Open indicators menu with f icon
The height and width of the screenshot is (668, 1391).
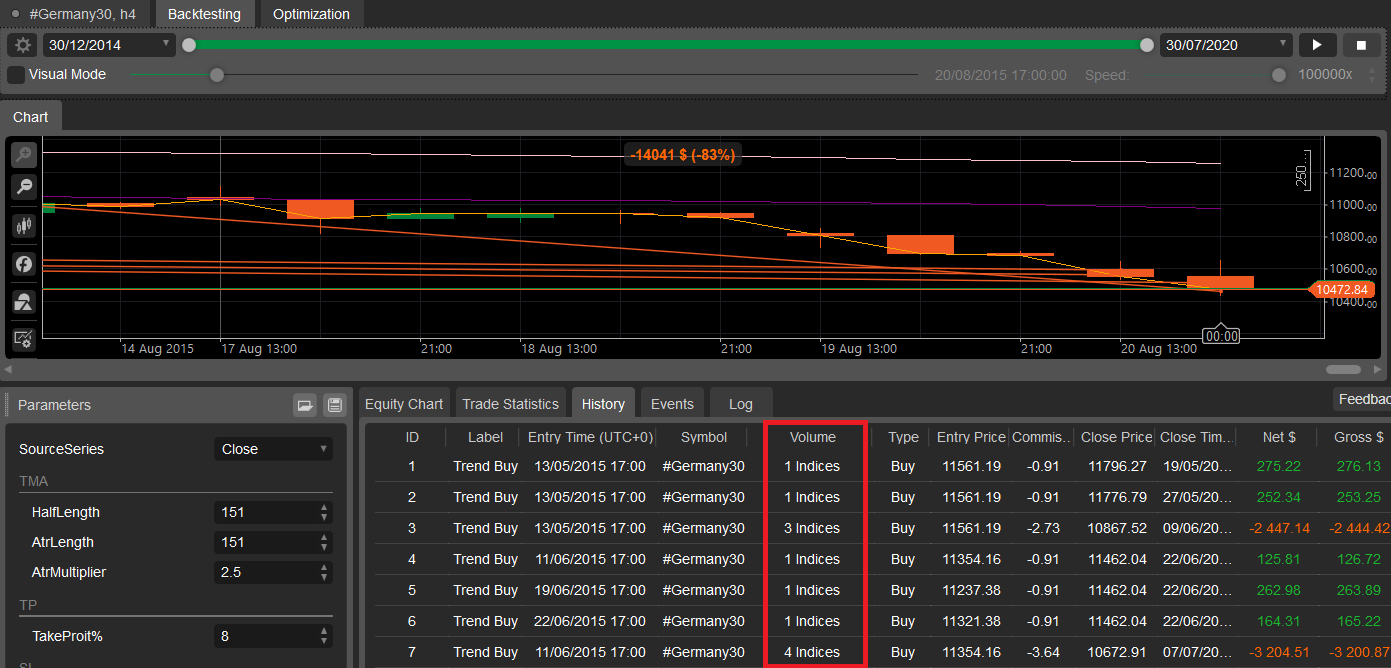tap(24, 264)
